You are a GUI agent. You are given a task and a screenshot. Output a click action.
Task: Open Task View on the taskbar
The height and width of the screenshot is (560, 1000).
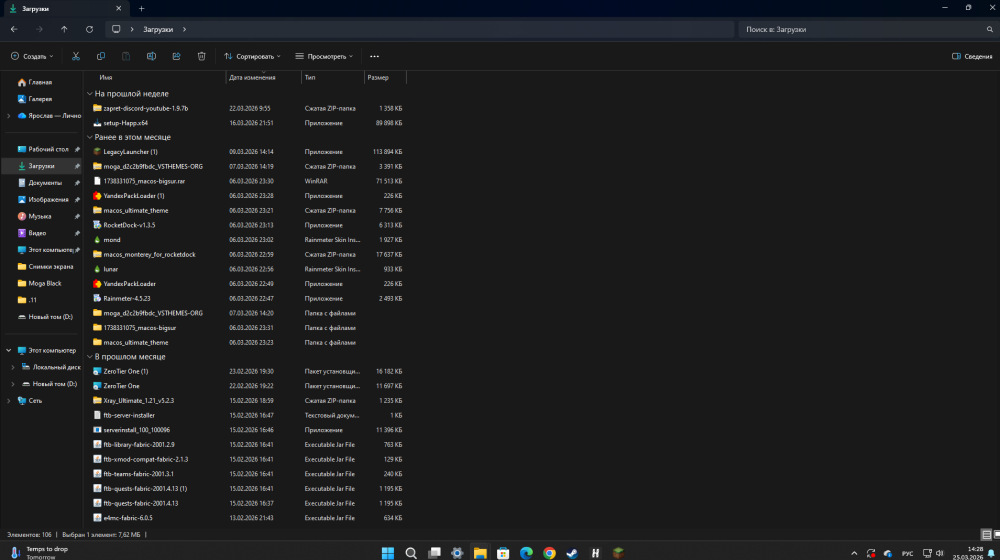[x=434, y=552]
